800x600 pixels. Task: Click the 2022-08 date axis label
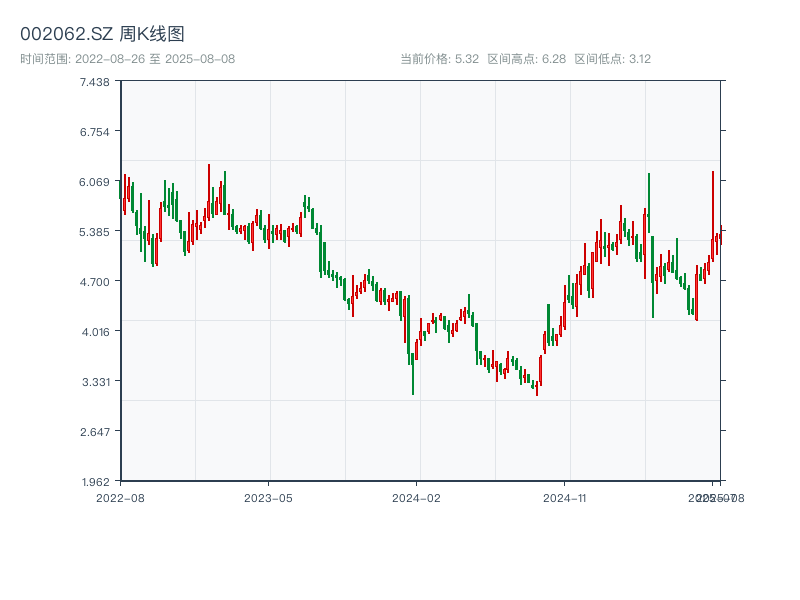tap(120, 497)
